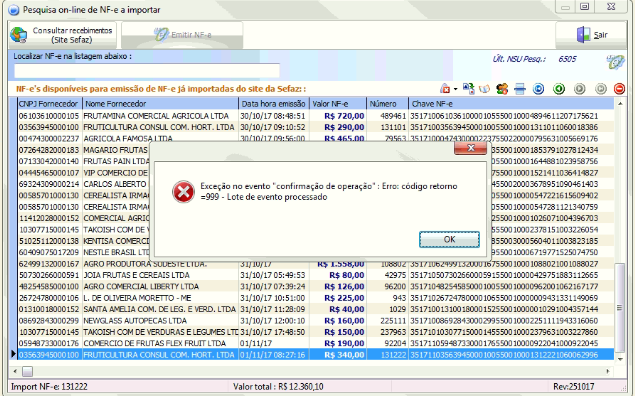Click the vertical scrollbar up arrow
635x396 pixels.
click(620, 104)
